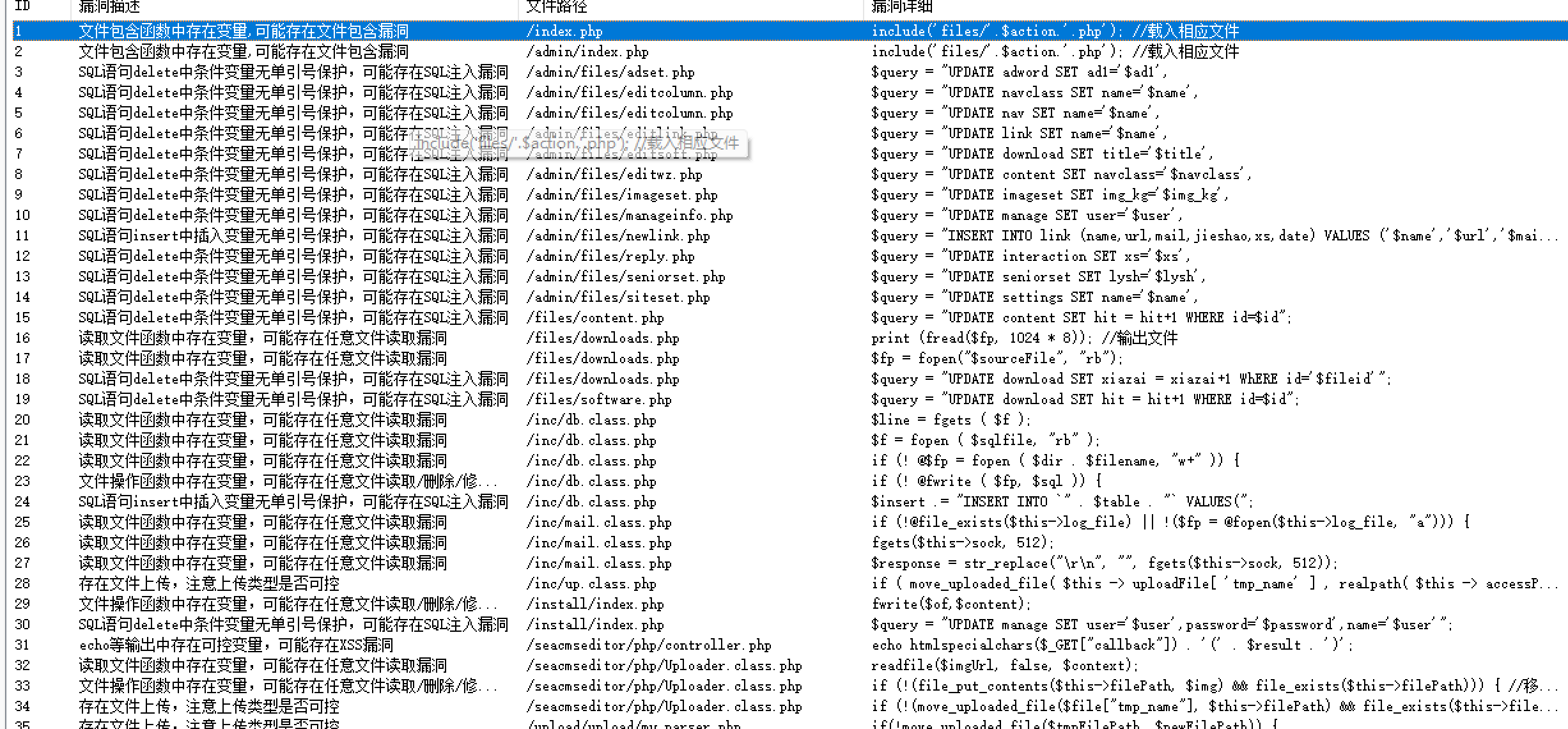1568x729 pixels.
Task: Click the 'readfile($imgUrl, false, $context)' detail
Action: [x=1005, y=665]
